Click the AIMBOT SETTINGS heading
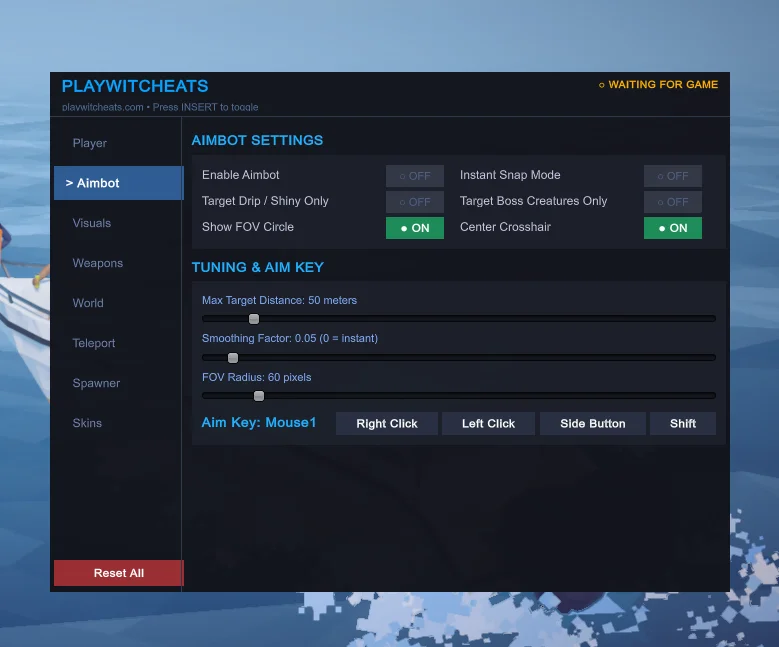Screen dimensions: 779x647 [257, 140]
